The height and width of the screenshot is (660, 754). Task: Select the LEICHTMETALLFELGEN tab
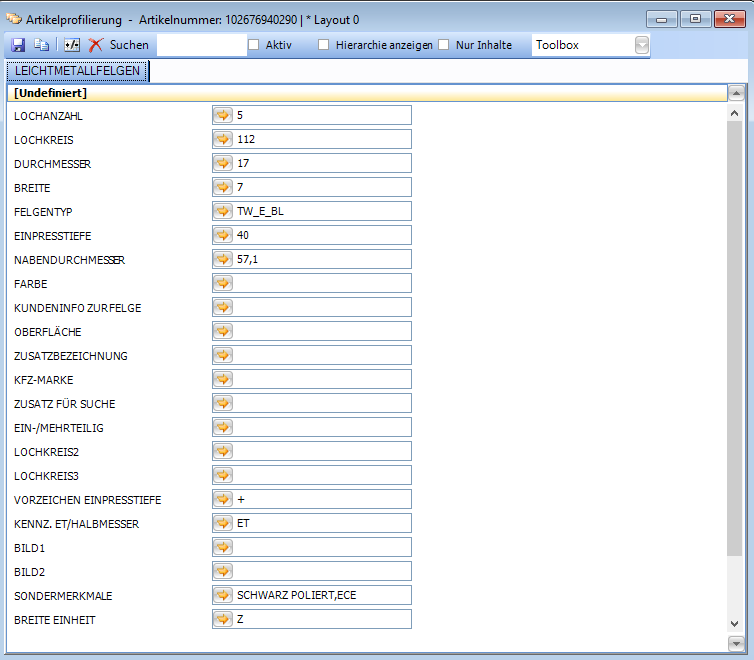click(x=77, y=71)
